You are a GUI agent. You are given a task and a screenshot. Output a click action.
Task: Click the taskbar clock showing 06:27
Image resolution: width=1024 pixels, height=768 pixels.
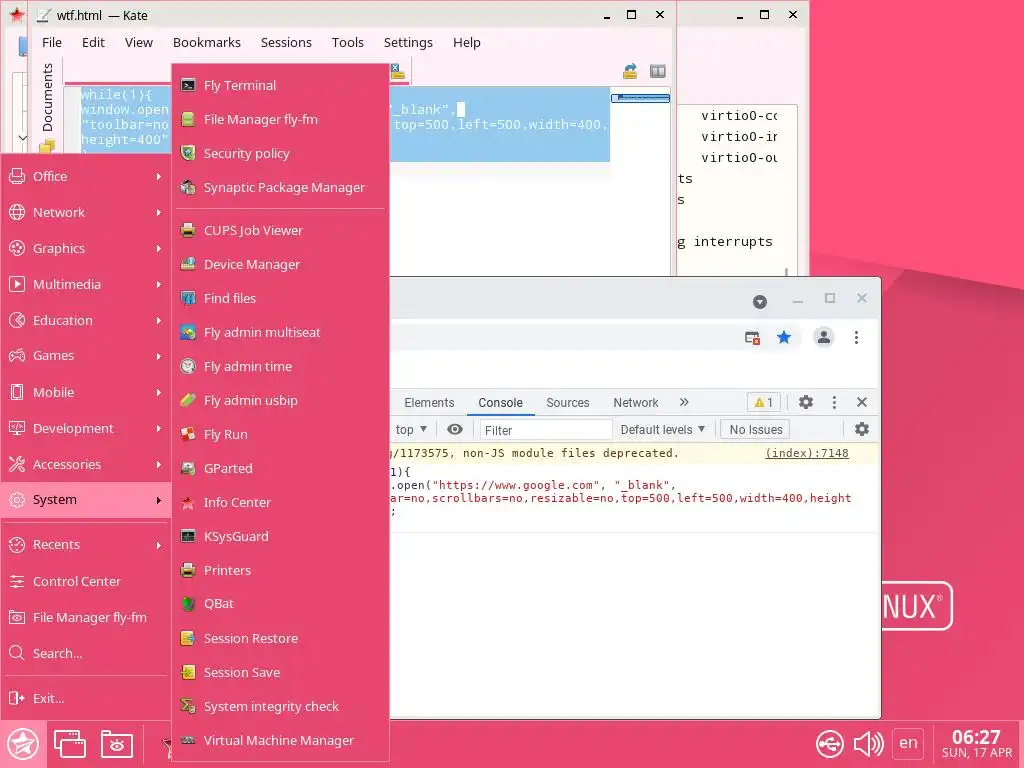click(976, 744)
